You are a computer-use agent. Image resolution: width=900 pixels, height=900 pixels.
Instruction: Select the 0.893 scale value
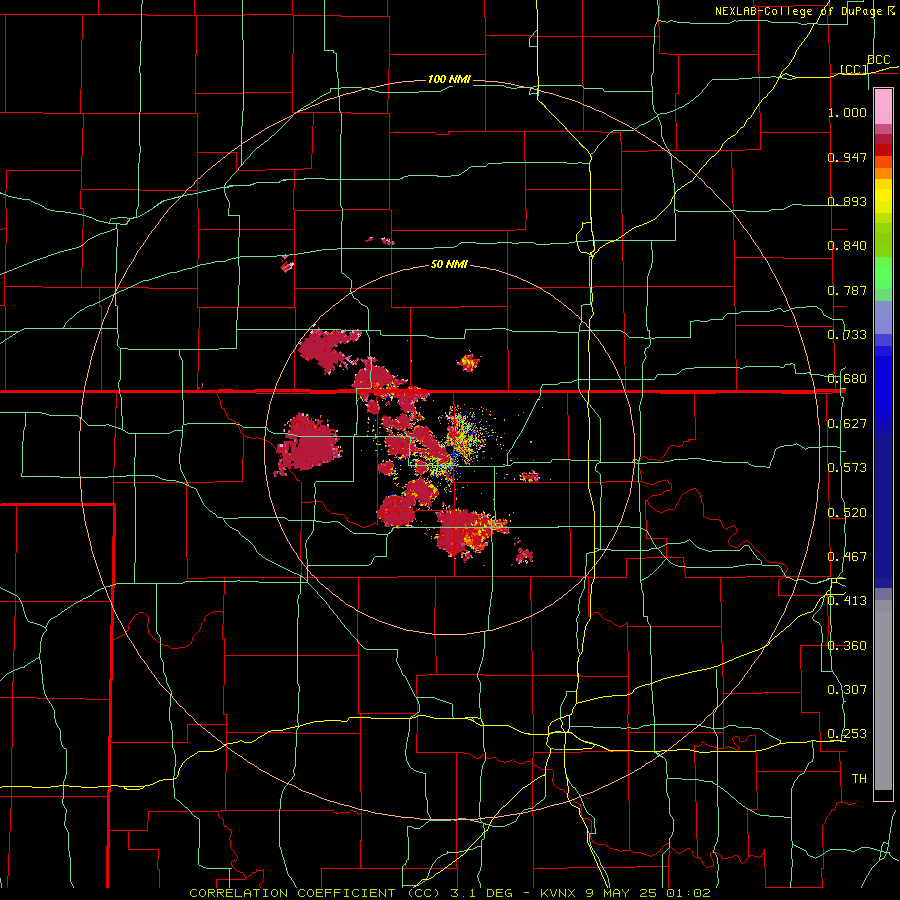tap(847, 201)
